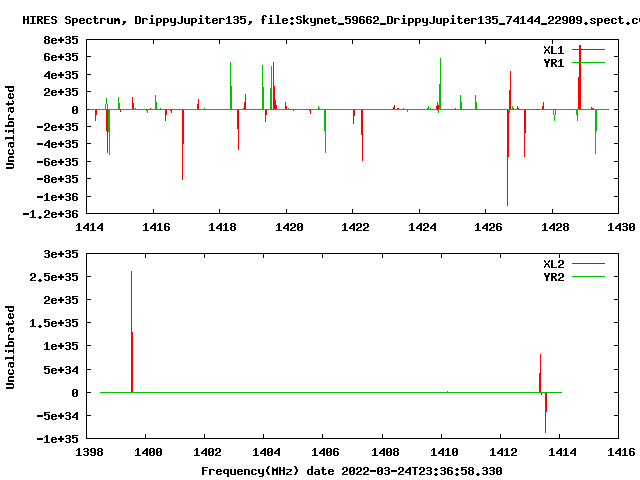Click the 4e+35 y-axis tick label
This screenshot has width=640, height=480.
[x=61, y=75]
